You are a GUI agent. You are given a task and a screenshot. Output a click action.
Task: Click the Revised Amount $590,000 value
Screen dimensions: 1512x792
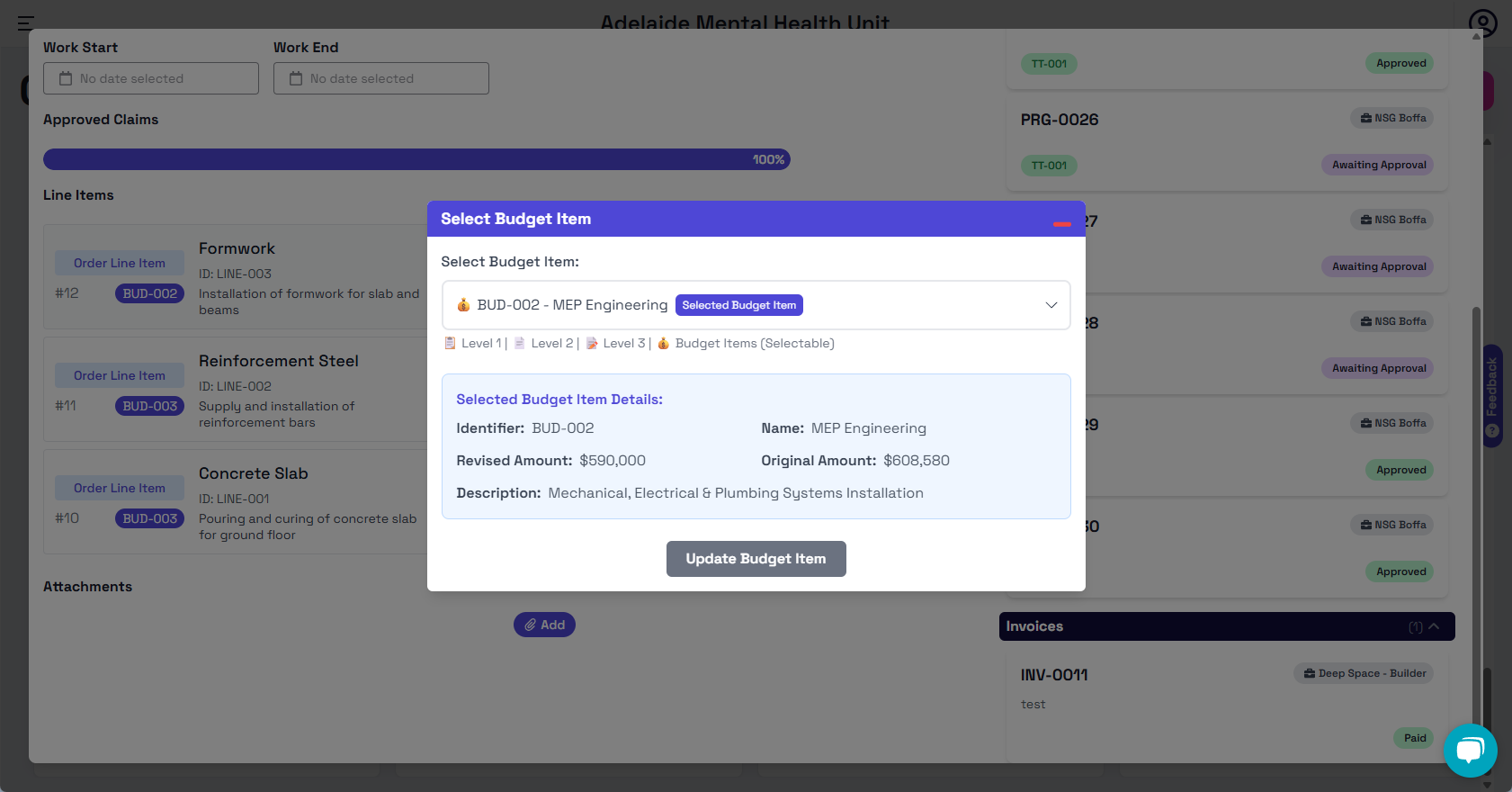click(613, 461)
